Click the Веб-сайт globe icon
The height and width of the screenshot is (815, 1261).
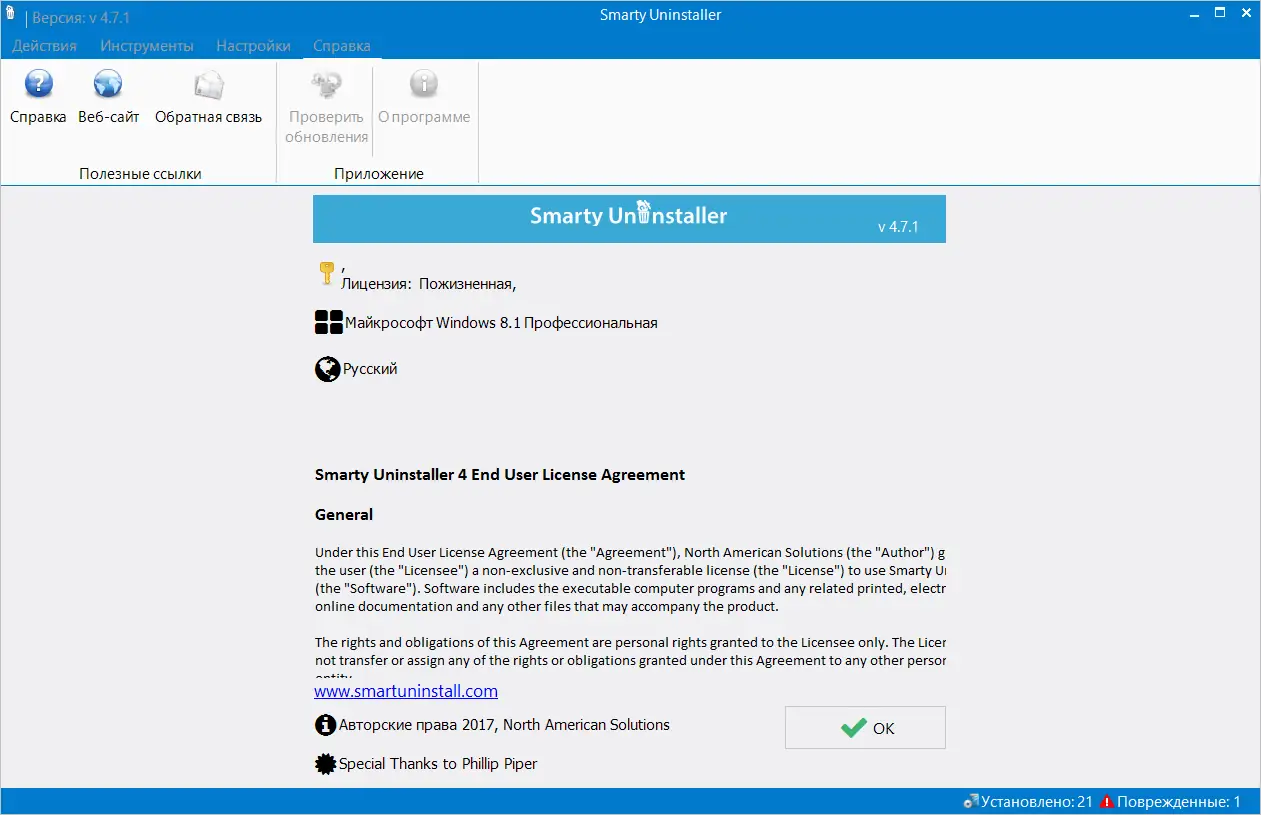(107, 86)
